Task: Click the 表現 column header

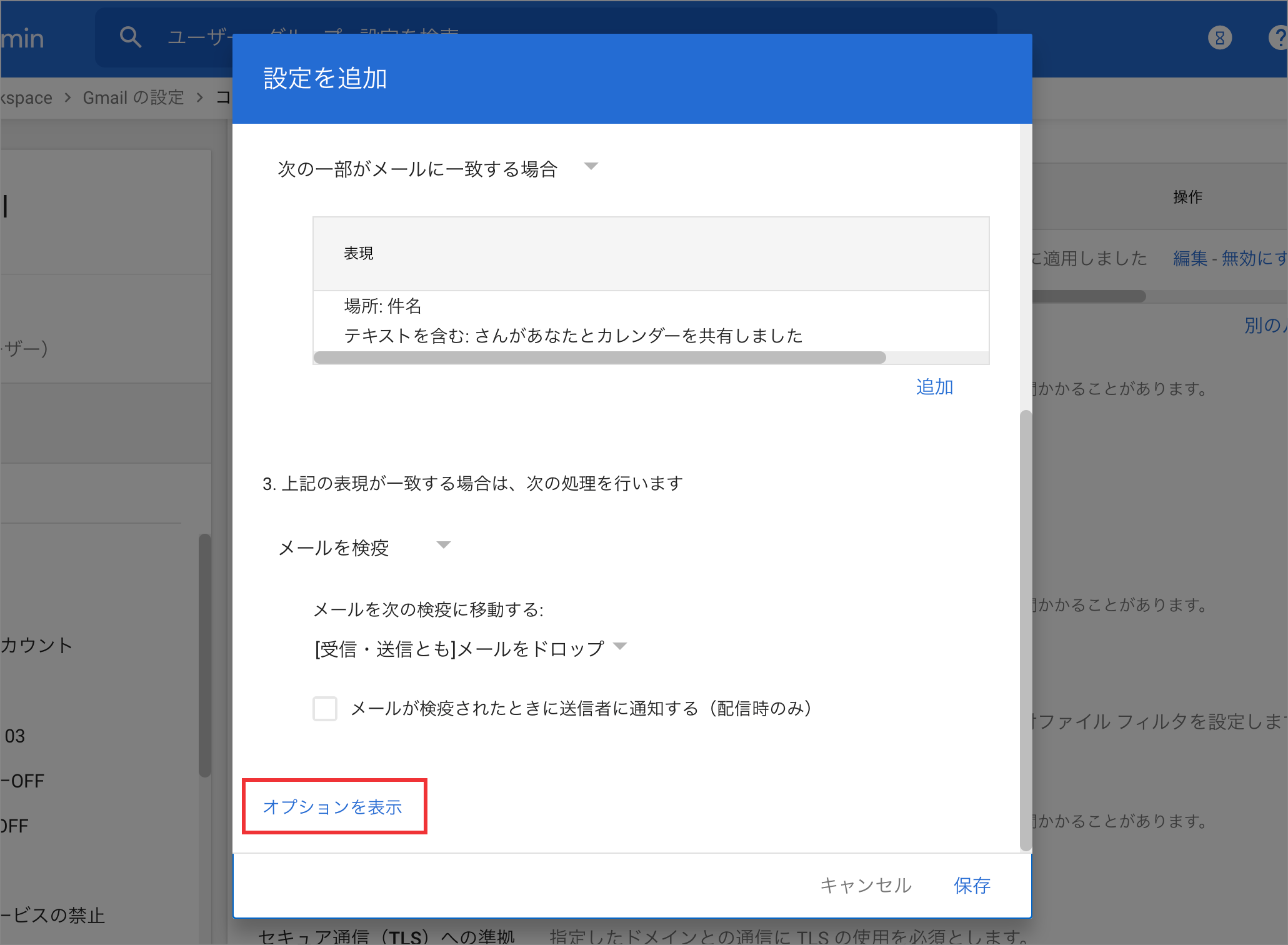Action: (358, 253)
